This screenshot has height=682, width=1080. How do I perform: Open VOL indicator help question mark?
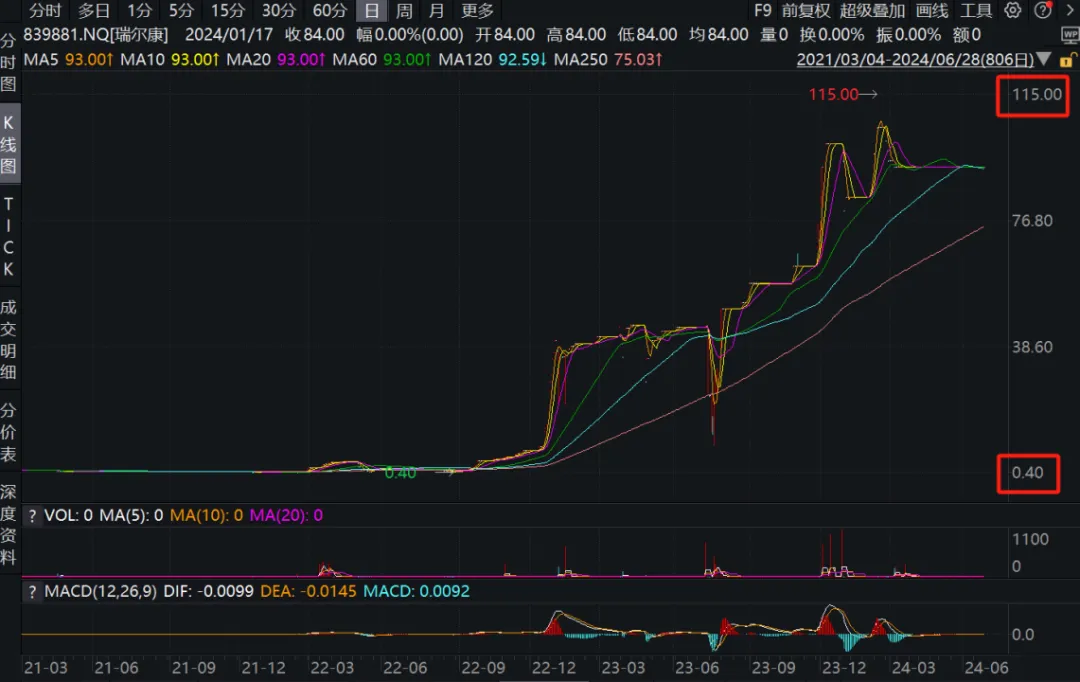pyautogui.click(x=32, y=516)
